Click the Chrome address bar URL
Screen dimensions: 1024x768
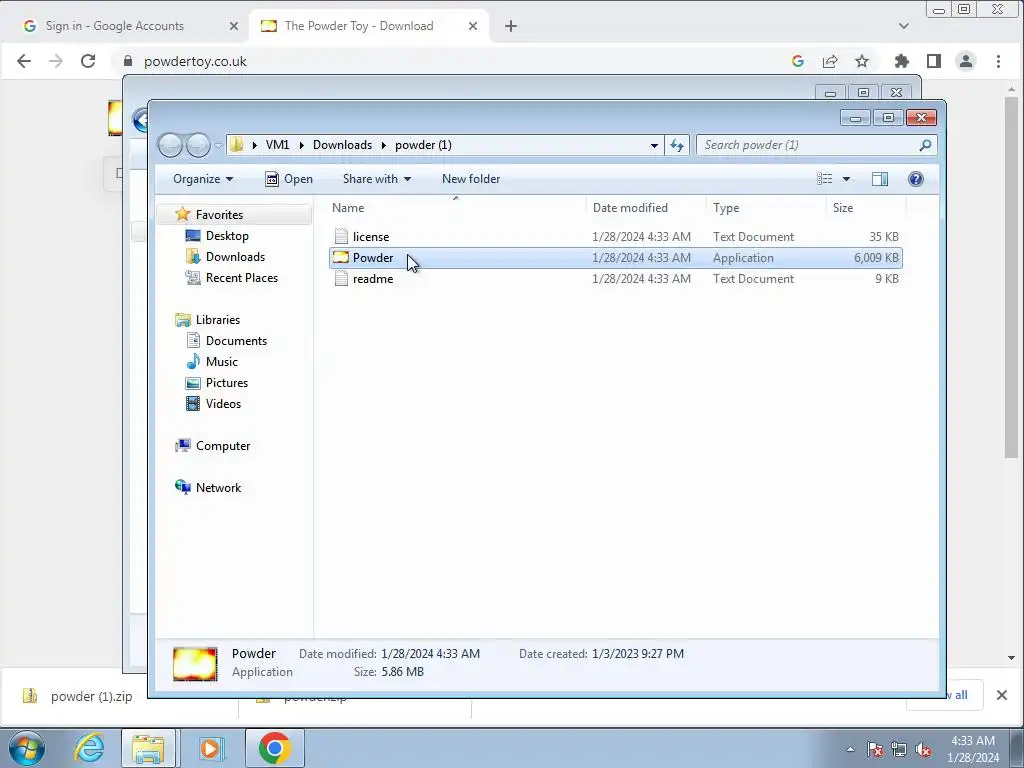click(x=195, y=61)
